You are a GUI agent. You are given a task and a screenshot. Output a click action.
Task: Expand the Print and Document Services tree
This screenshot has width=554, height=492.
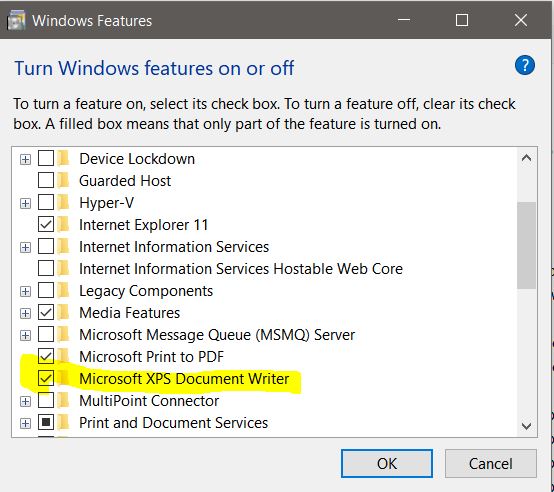tap(25, 423)
